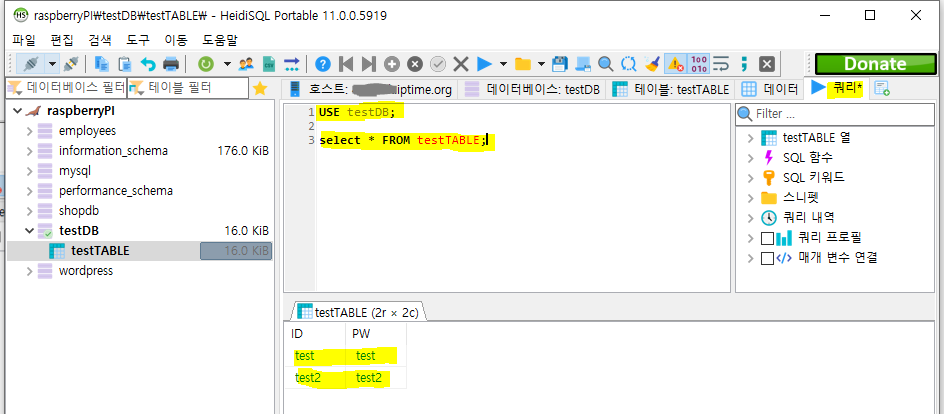Expand the wordpress database node
Viewport: 944px width, 414px height.
(29, 271)
